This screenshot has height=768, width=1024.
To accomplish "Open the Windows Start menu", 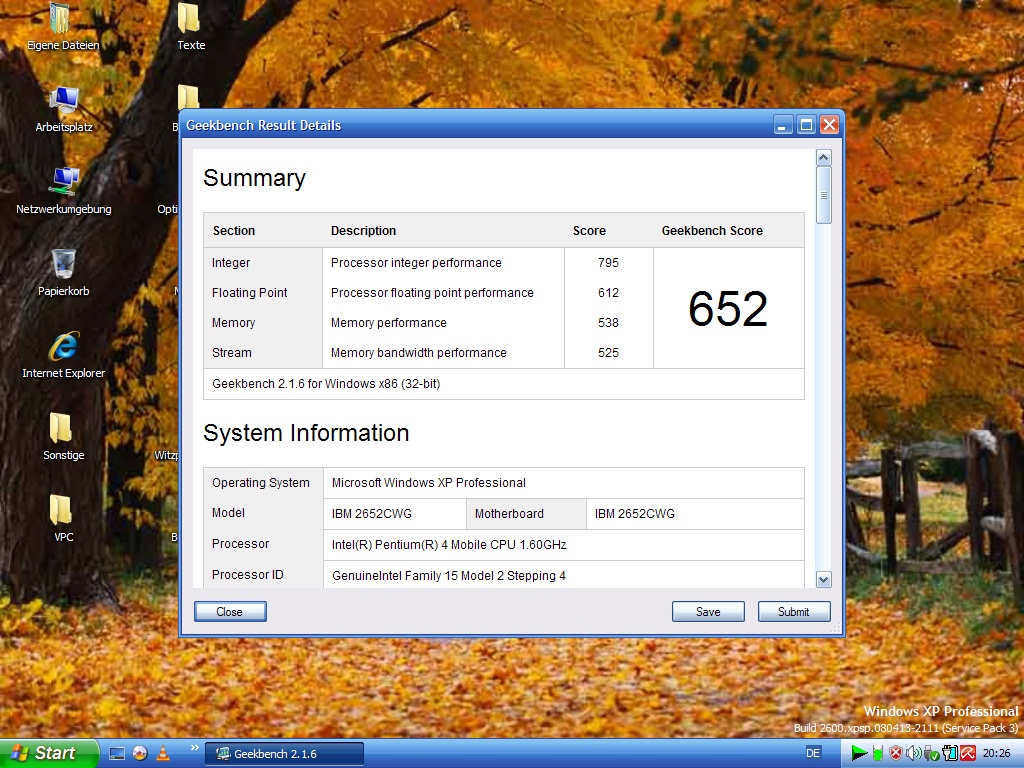I will (x=48, y=753).
